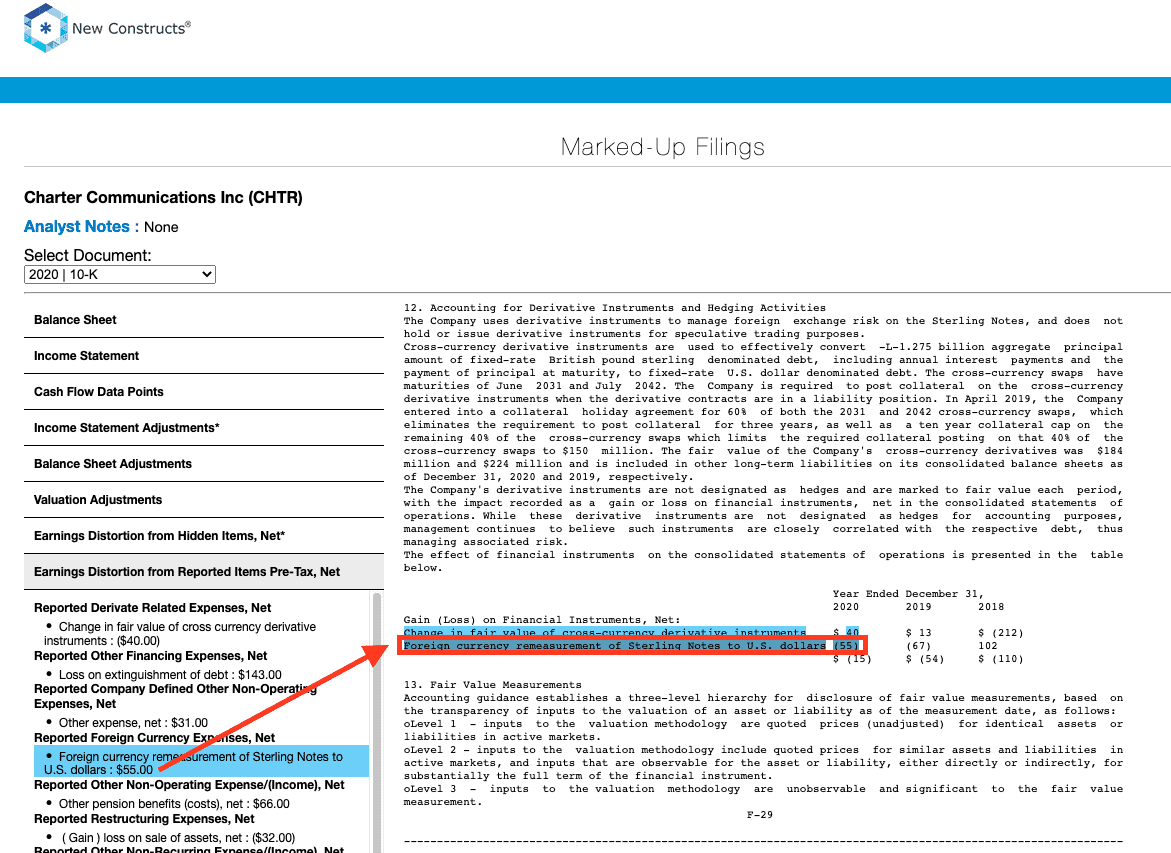Screen dimensions: 1171x853
Task: Expand the Cash Flow Data Points section
Action: pyautogui.click(x=204, y=391)
